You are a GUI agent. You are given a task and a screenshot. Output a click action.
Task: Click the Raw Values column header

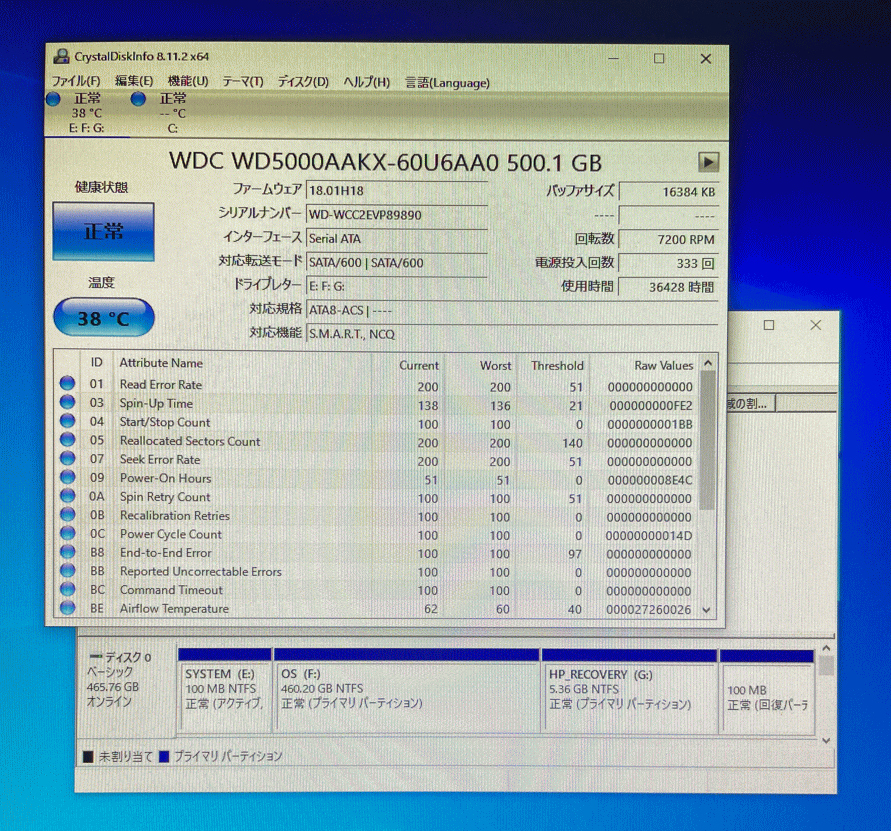663,365
